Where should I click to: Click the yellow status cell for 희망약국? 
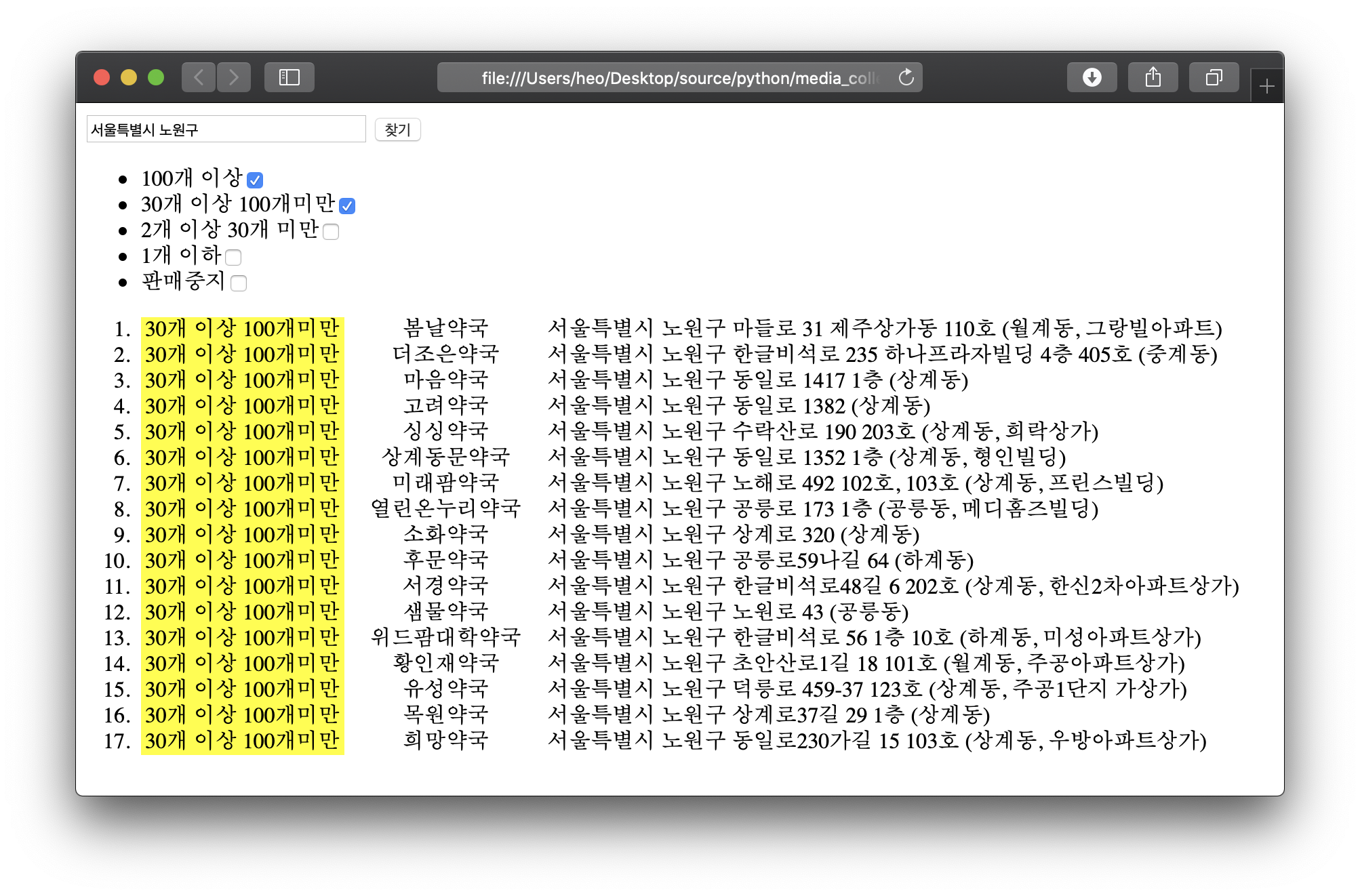[x=242, y=741]
